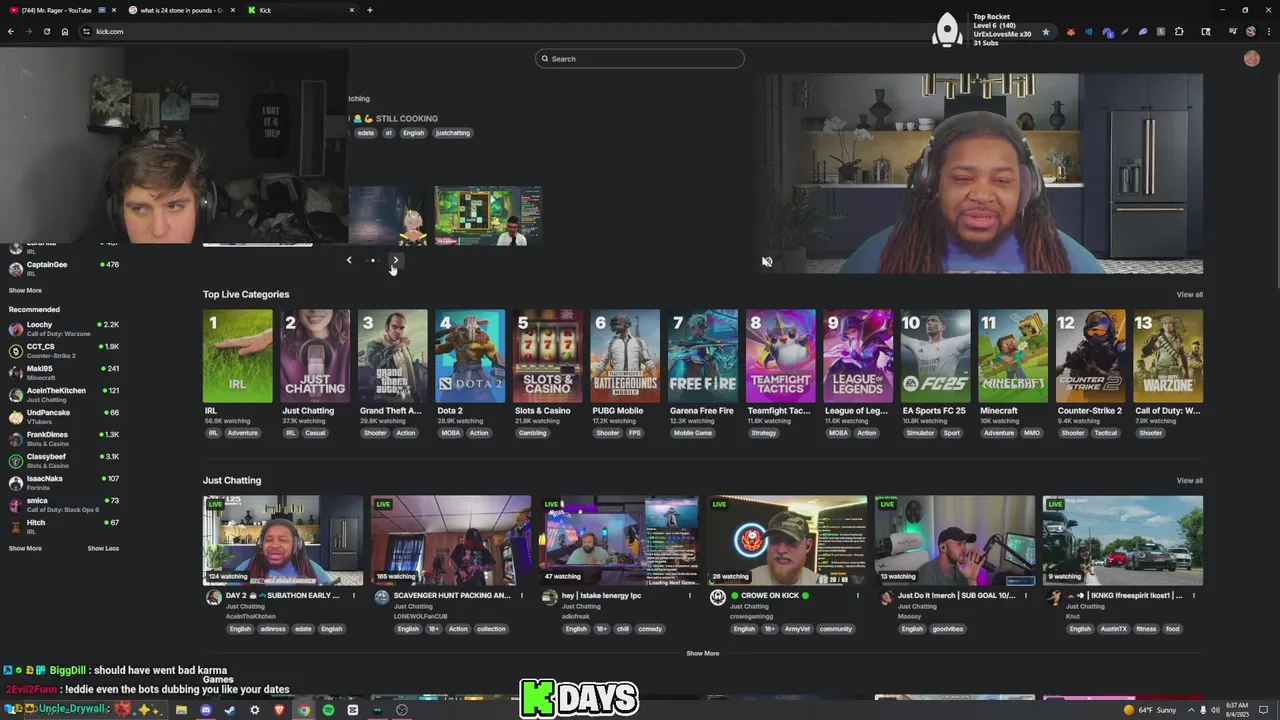The height and width of the screenshot is (720, 1280).
Task: Open IsaacNaks channel in the sidebar
Action: tap(64, 482)
